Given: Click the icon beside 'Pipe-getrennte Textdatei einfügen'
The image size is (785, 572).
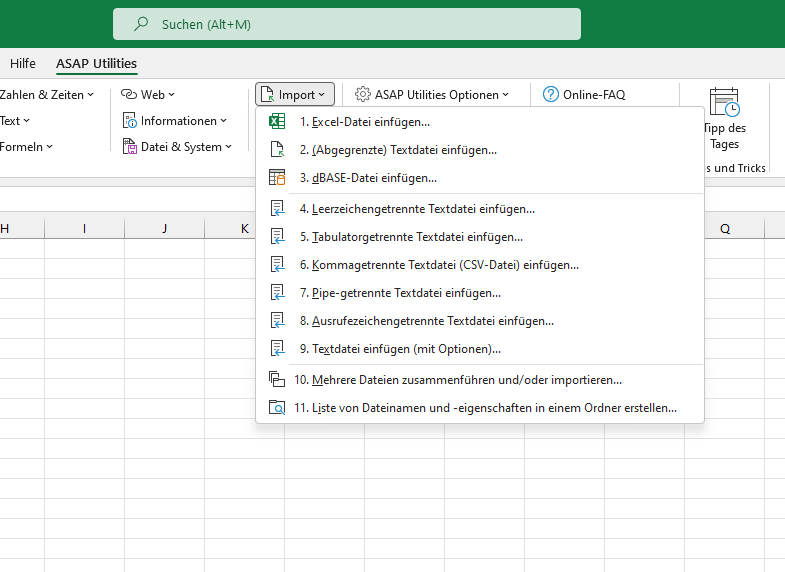Looking at the screenshot, I should pos(277,293).
